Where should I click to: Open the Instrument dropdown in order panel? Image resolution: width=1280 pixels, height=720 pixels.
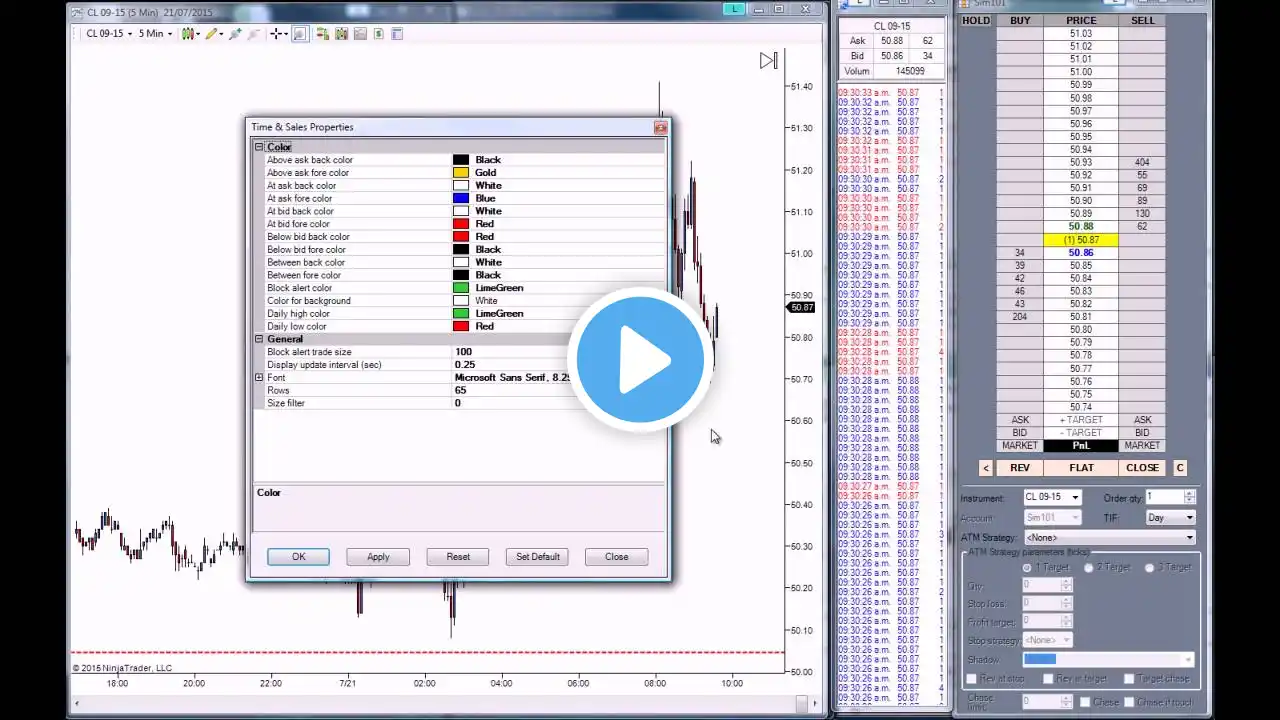pos(1052,497)
